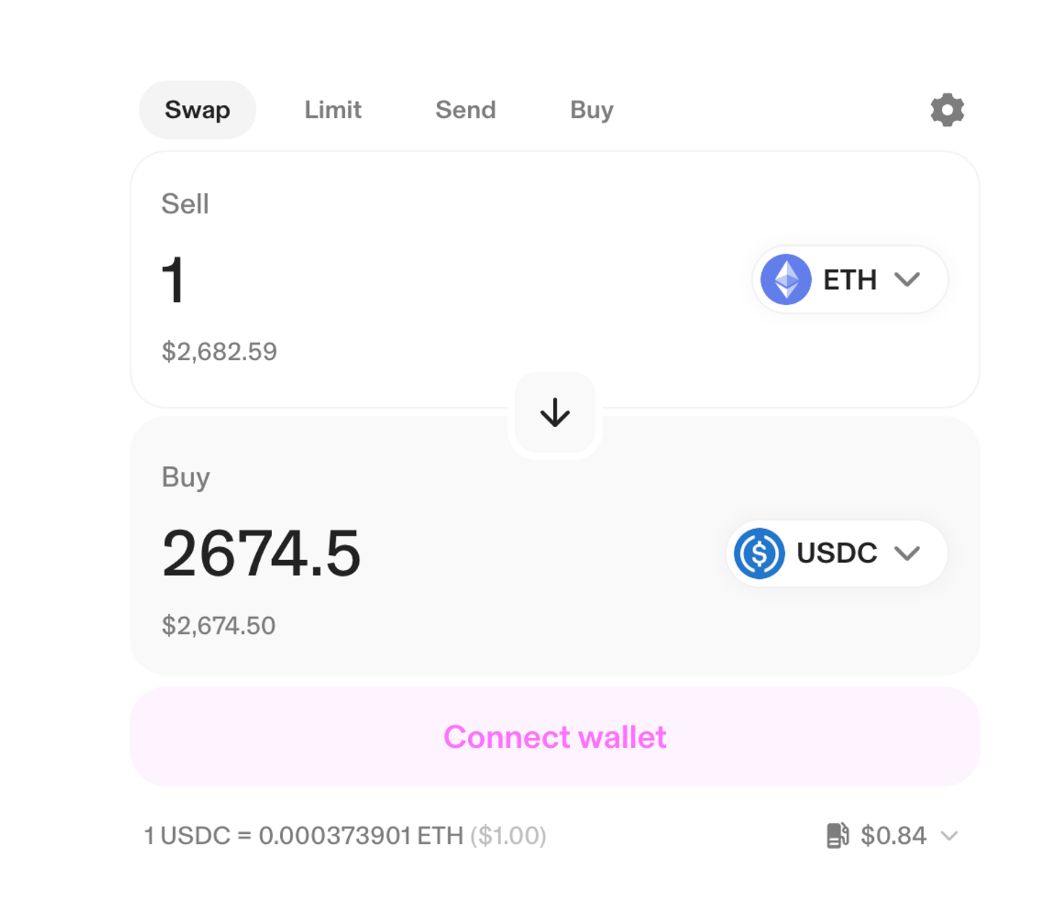
Task: Expand swap details chevron beside gas fee
Action: point(950,835)
